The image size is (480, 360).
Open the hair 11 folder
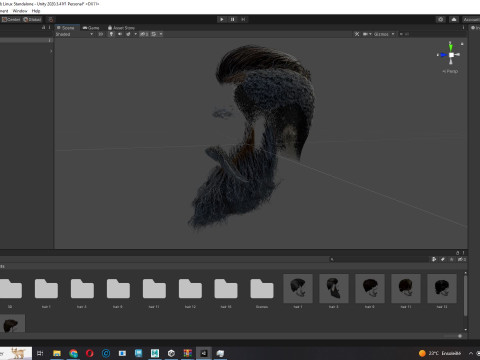[154, 289]
